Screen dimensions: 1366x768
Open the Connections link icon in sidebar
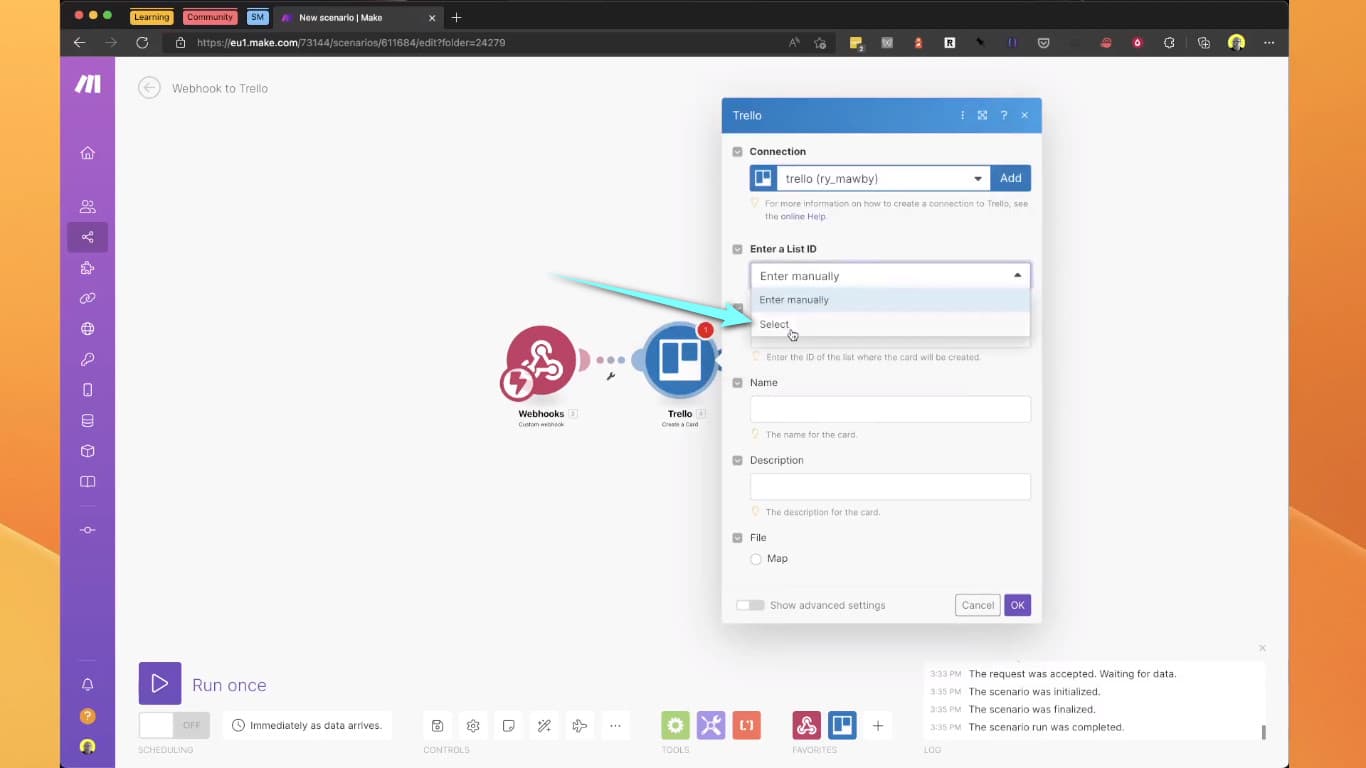point(87,298)
